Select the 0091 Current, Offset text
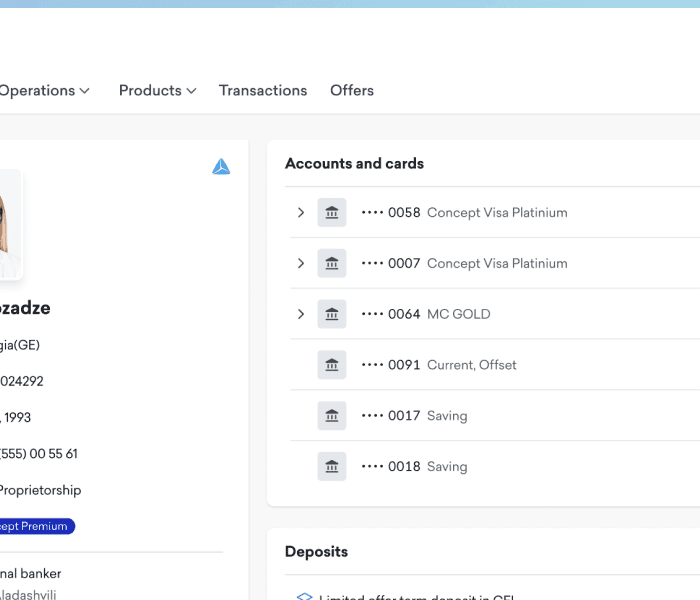 pos(439,365)
